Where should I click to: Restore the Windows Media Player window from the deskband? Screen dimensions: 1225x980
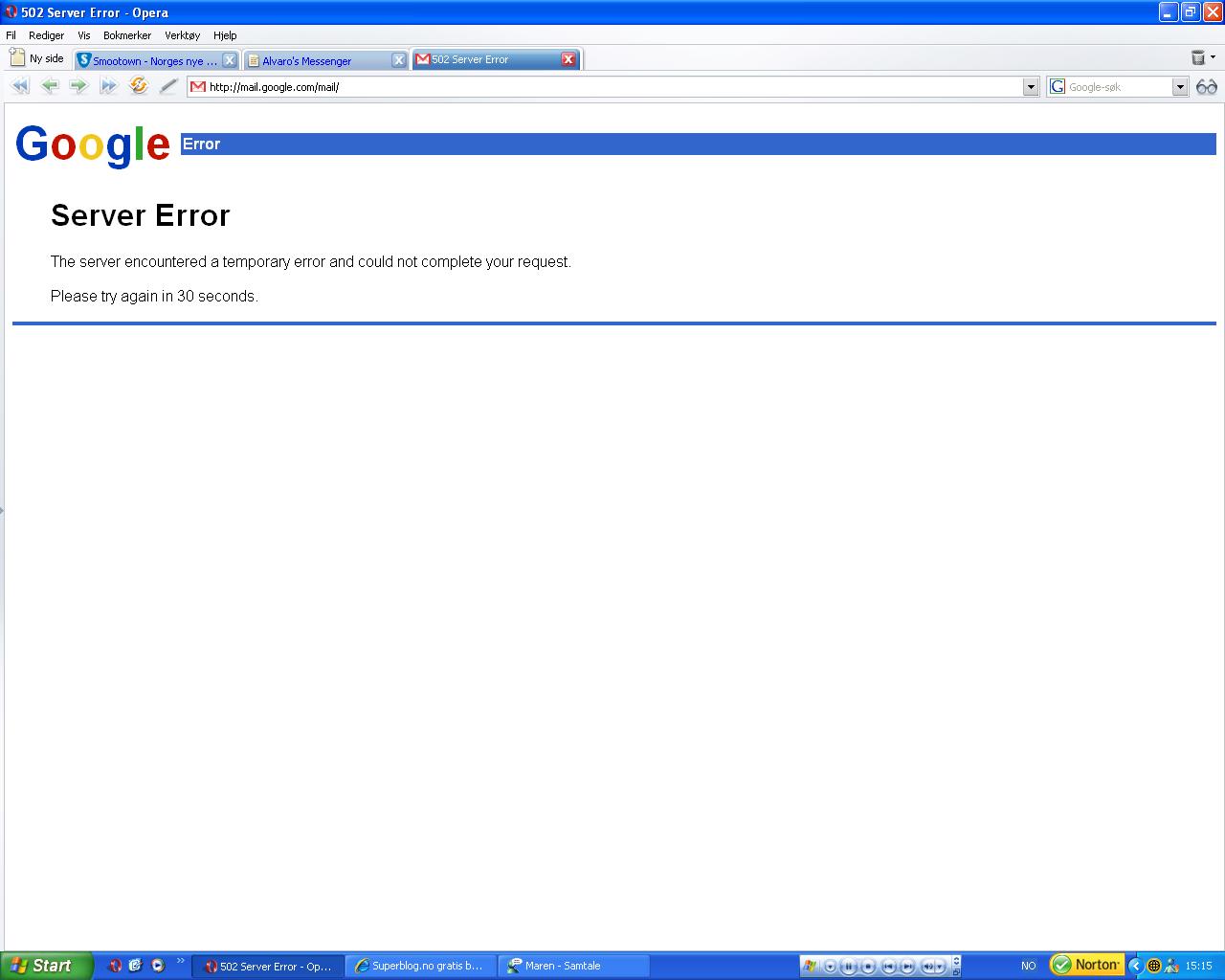point(956,972)
